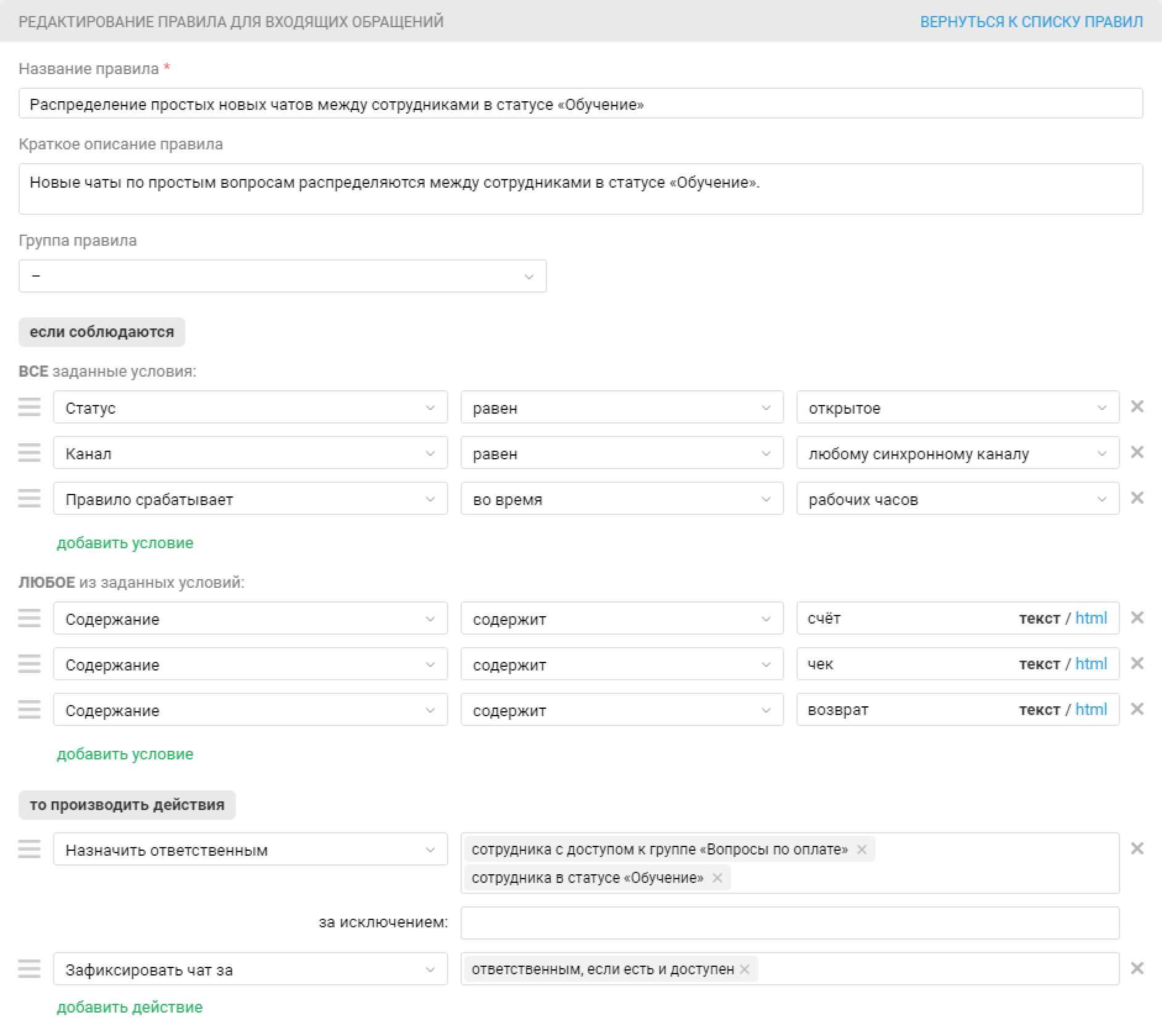Click drag handle of «счёт» condition row

[29, 618]
